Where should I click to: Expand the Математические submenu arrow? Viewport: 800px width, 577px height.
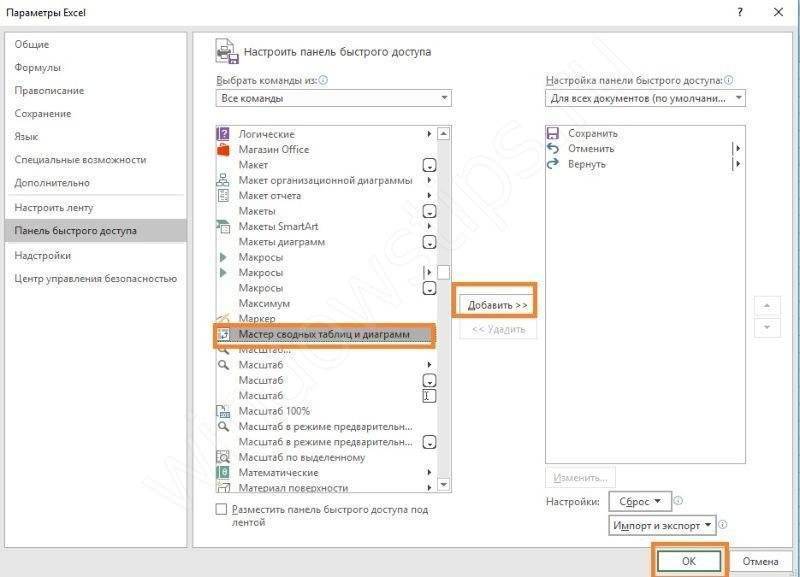(429, 472)
